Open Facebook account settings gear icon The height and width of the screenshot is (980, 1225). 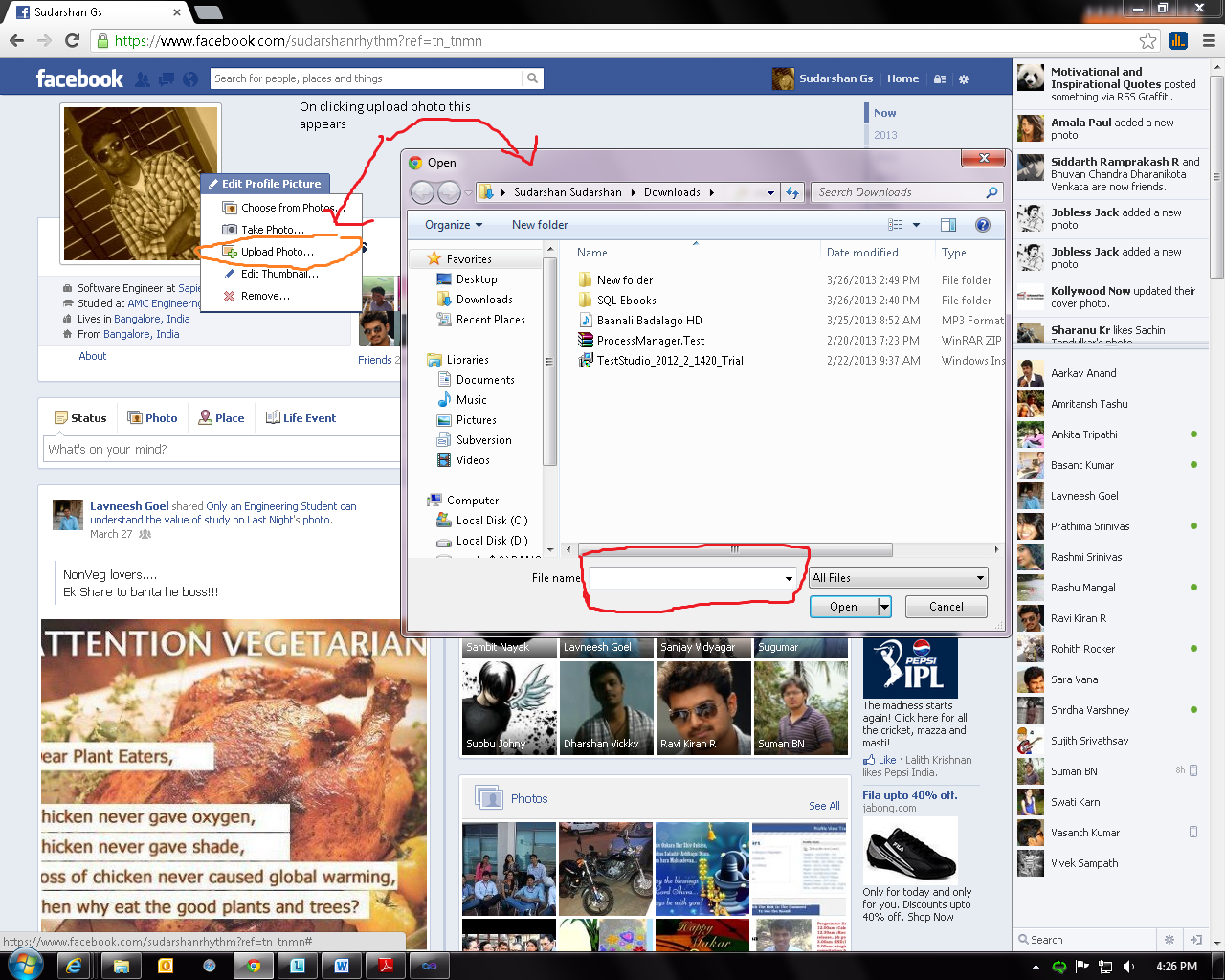[964, 79]
